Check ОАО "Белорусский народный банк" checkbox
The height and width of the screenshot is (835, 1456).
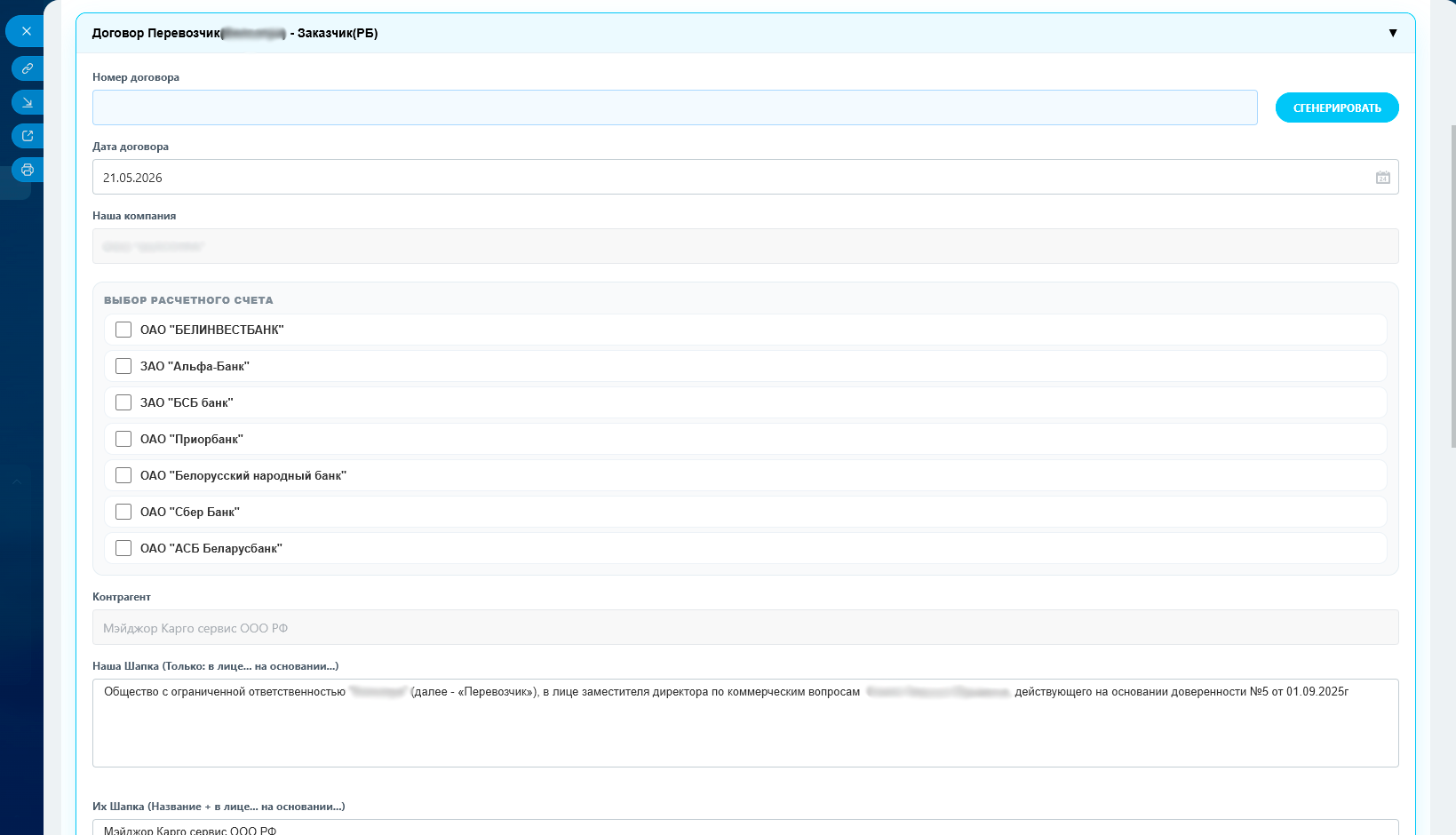point(123,475)
